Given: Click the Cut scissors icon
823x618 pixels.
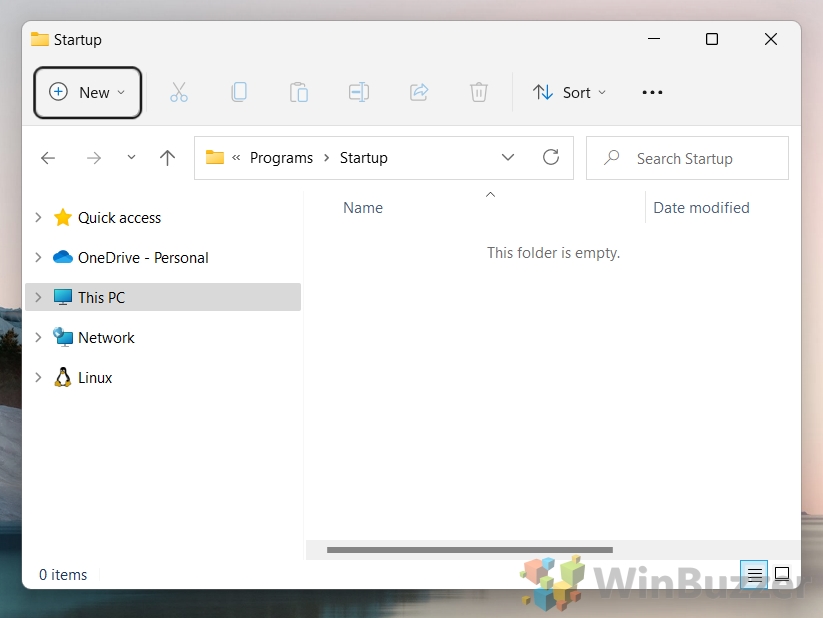Looking at the screenshot, I should 179,92.
